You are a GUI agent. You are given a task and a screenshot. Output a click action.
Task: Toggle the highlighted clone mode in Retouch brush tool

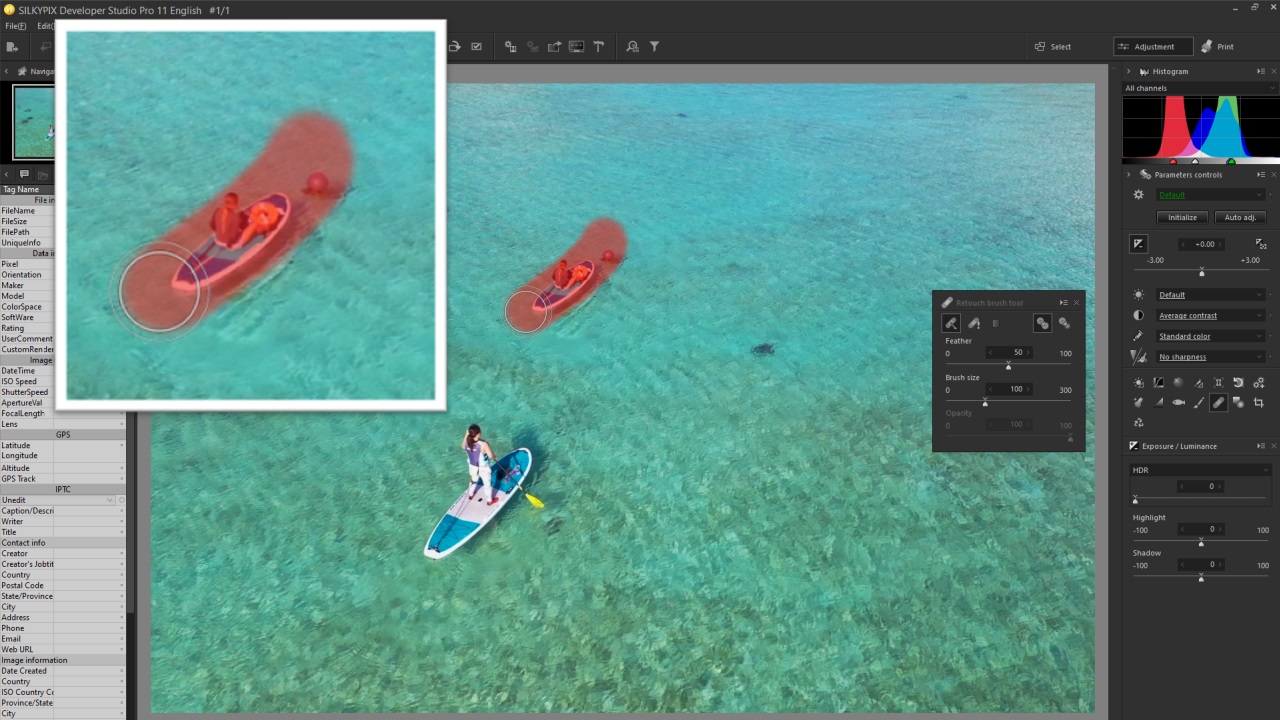1042,323
